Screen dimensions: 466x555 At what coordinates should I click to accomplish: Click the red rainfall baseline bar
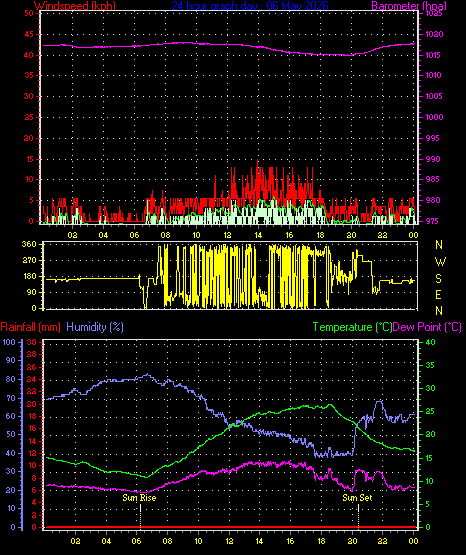(x=230, y=527)
